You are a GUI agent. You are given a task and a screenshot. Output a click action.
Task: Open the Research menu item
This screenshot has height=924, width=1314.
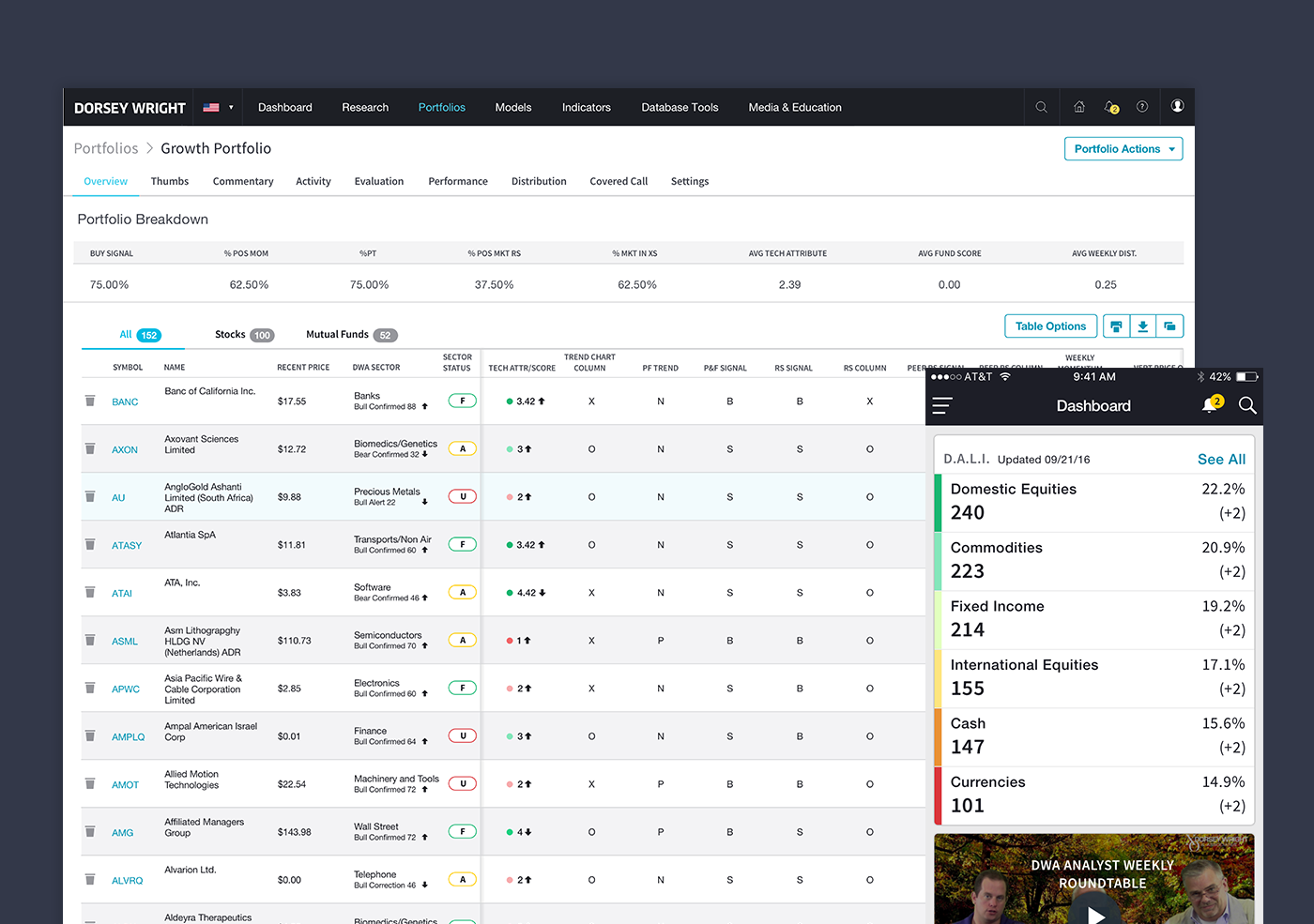[365, 108]
